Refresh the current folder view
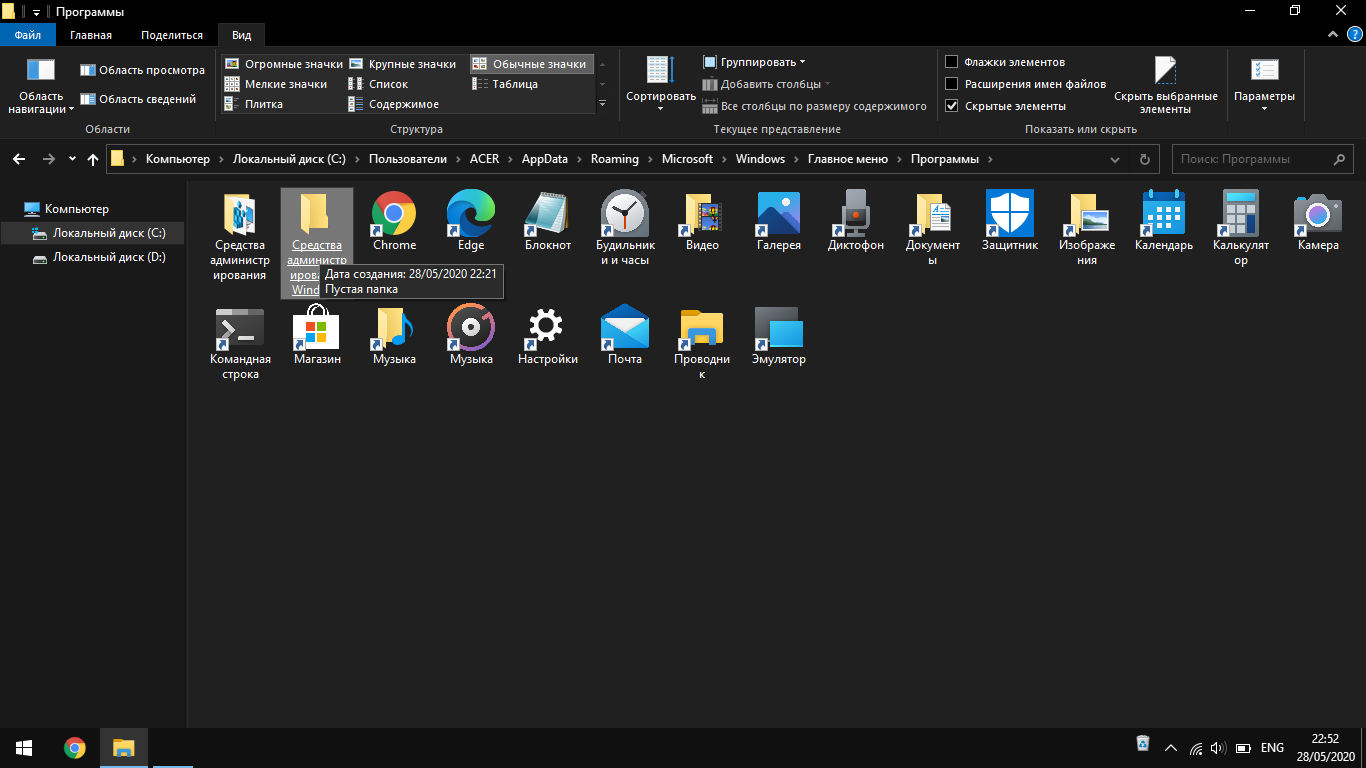This screenshot has height=768, width=1366. tap(1145, 159)
